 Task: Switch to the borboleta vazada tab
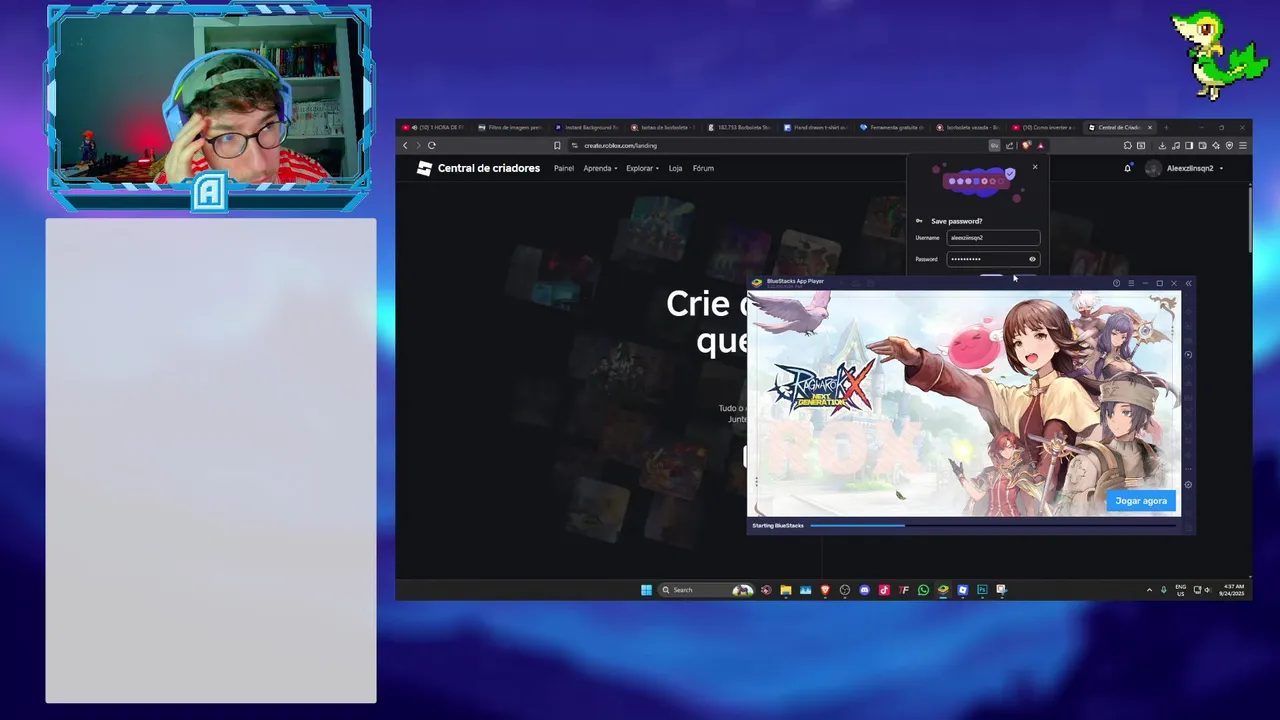click(968, 127)
